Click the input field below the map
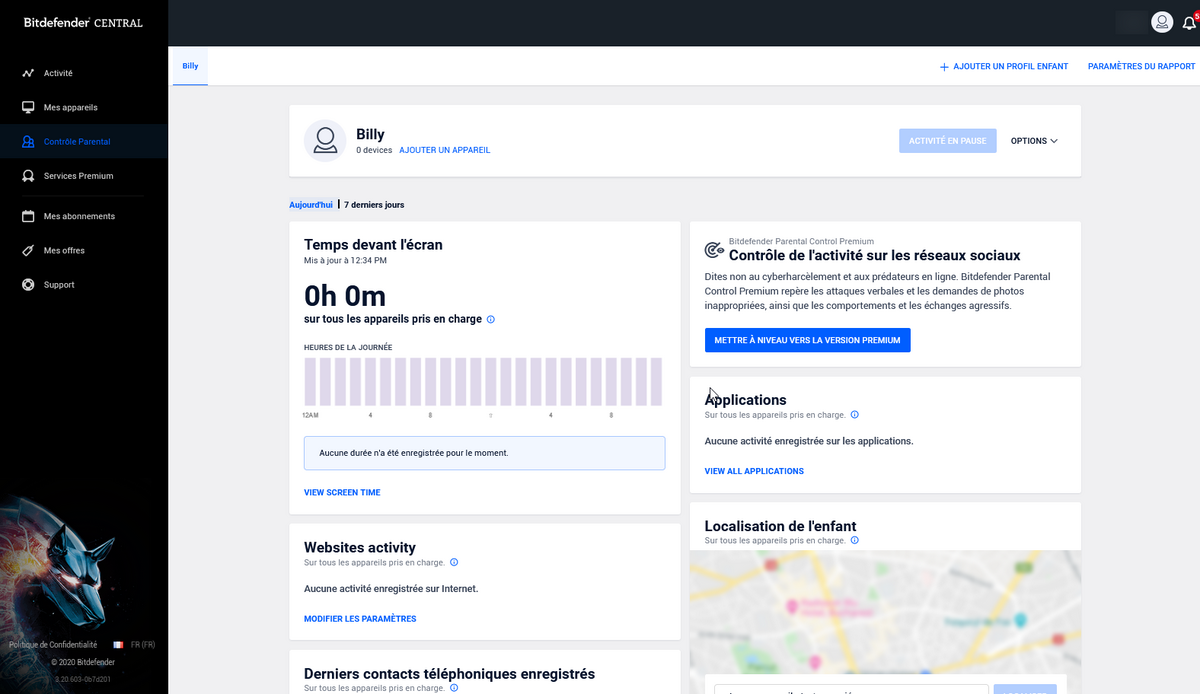1200x694 pixels. click(x=852, y=689)
